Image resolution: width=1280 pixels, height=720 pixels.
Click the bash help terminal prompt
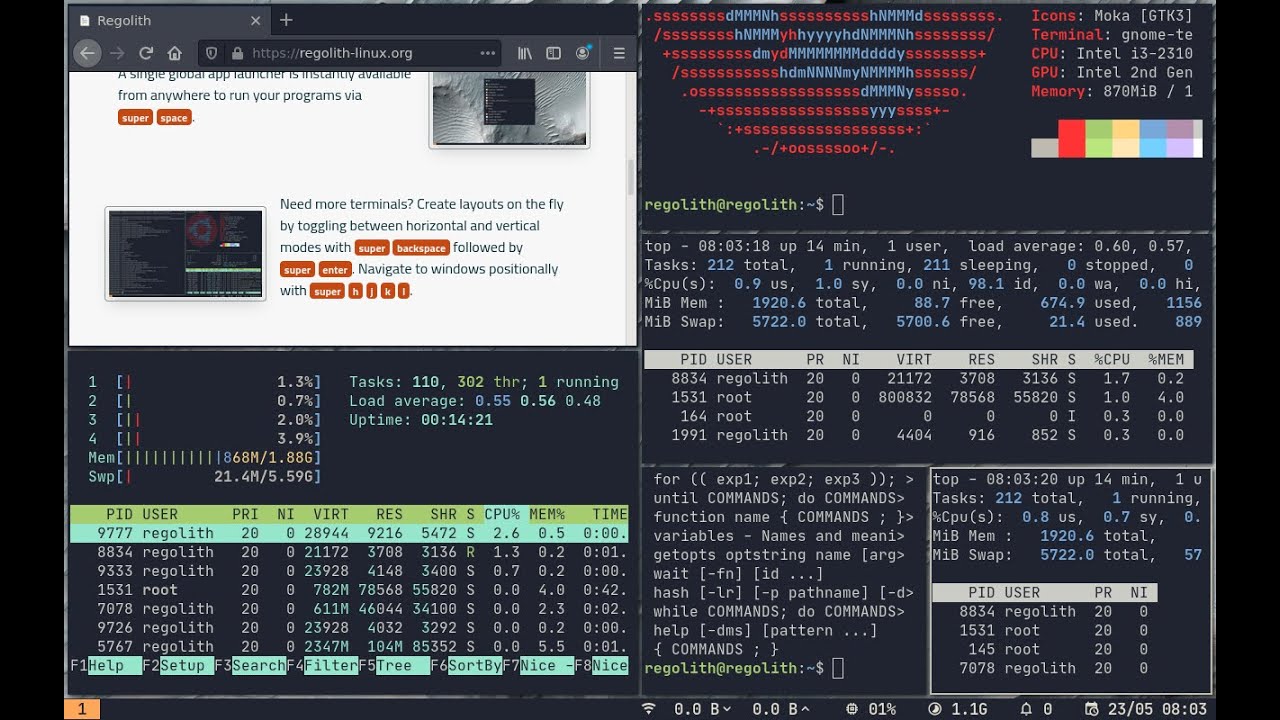[x=744, y=668]
